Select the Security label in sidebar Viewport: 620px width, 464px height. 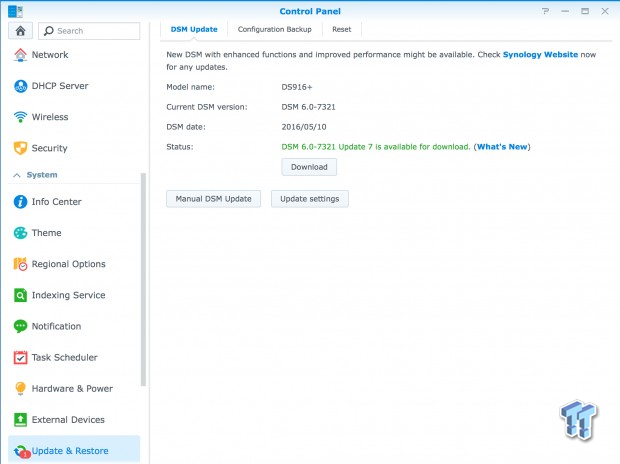49,148
